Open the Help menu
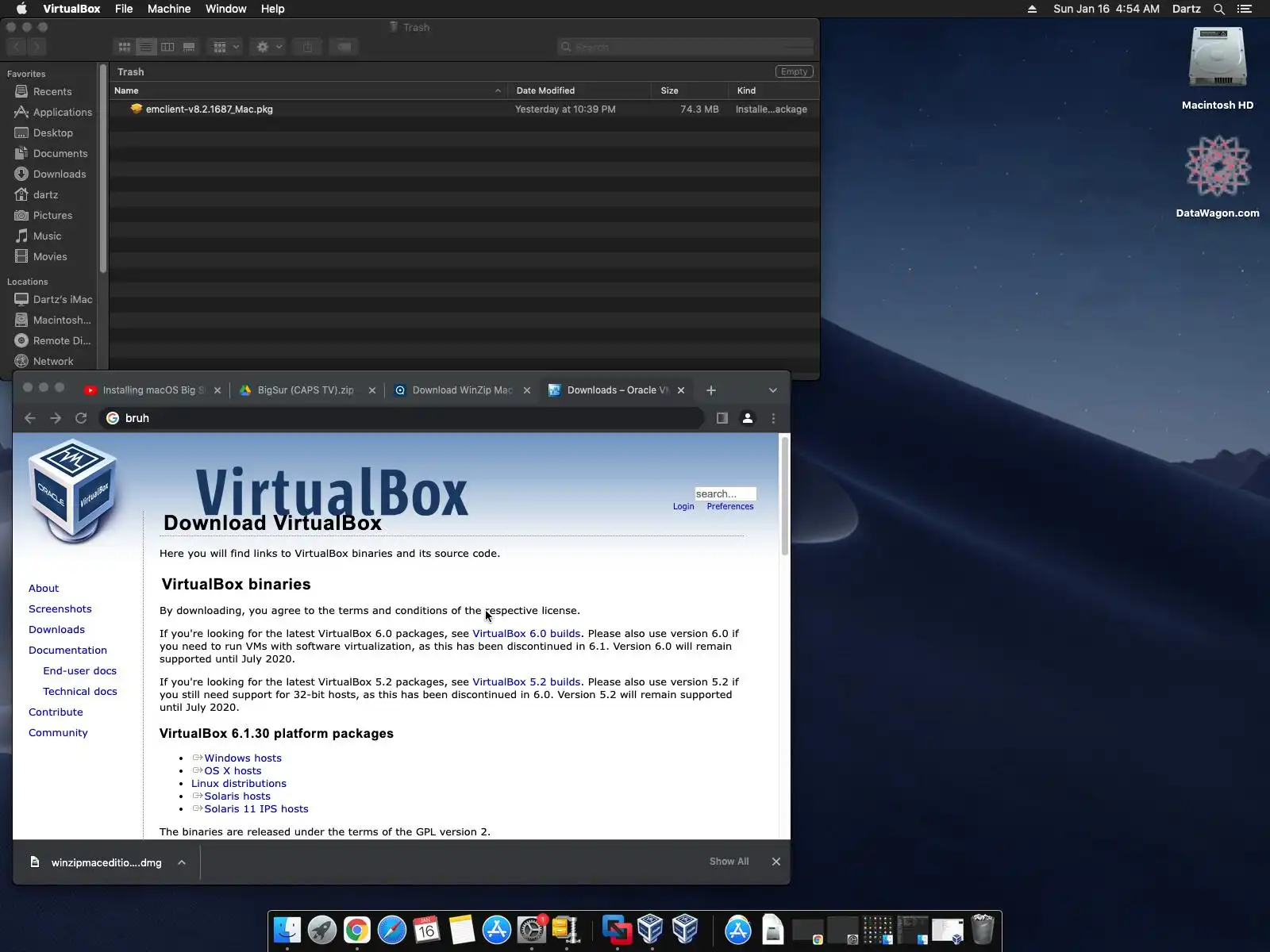This screenshot has width=1270, height=952. coord(272,9)
